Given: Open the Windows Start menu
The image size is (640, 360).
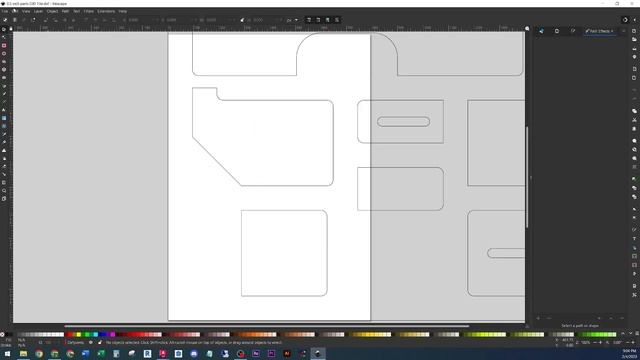Looking at the screenshot, I should pyautogui.click(x=8, y=353).
